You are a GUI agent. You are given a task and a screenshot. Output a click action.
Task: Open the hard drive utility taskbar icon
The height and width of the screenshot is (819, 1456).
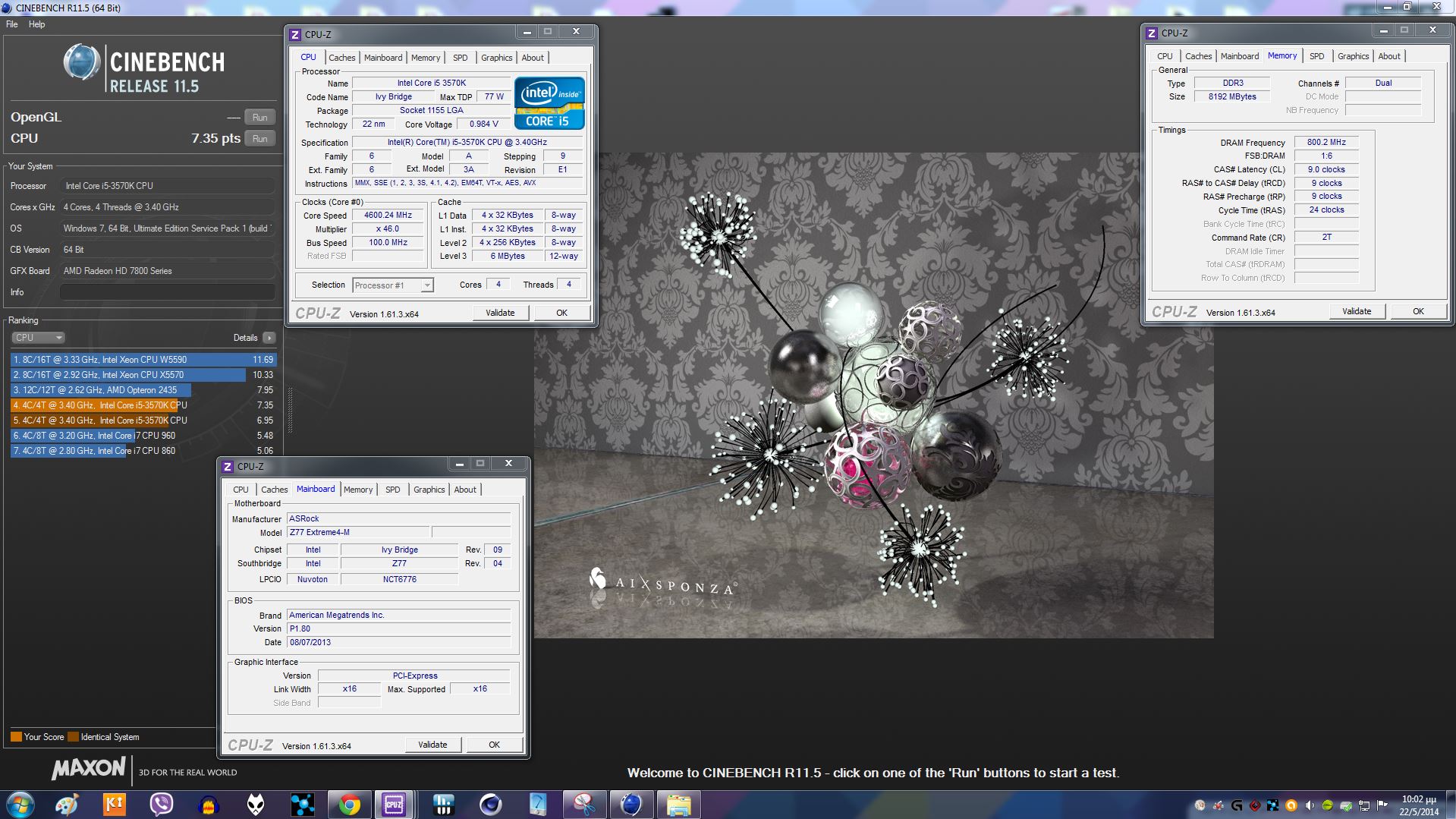tap(537, 805)
